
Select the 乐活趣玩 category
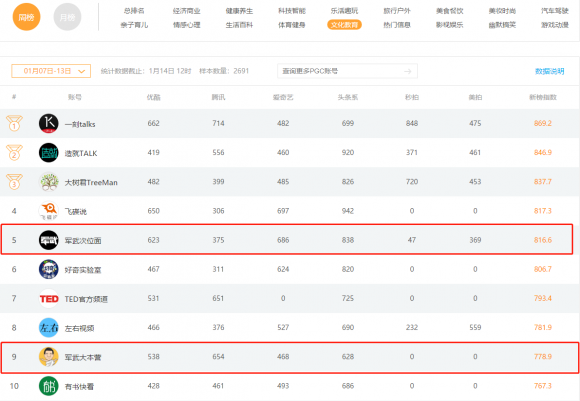pyautogui.click(x=344, y=11)
